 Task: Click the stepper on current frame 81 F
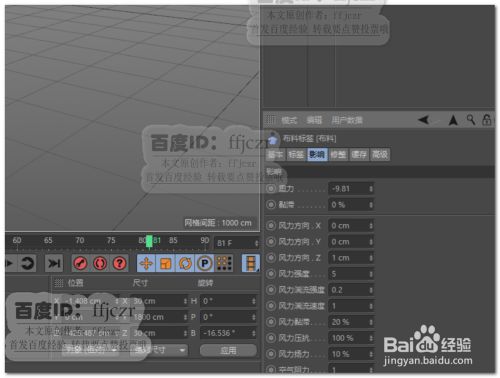[x=256, y=243]
